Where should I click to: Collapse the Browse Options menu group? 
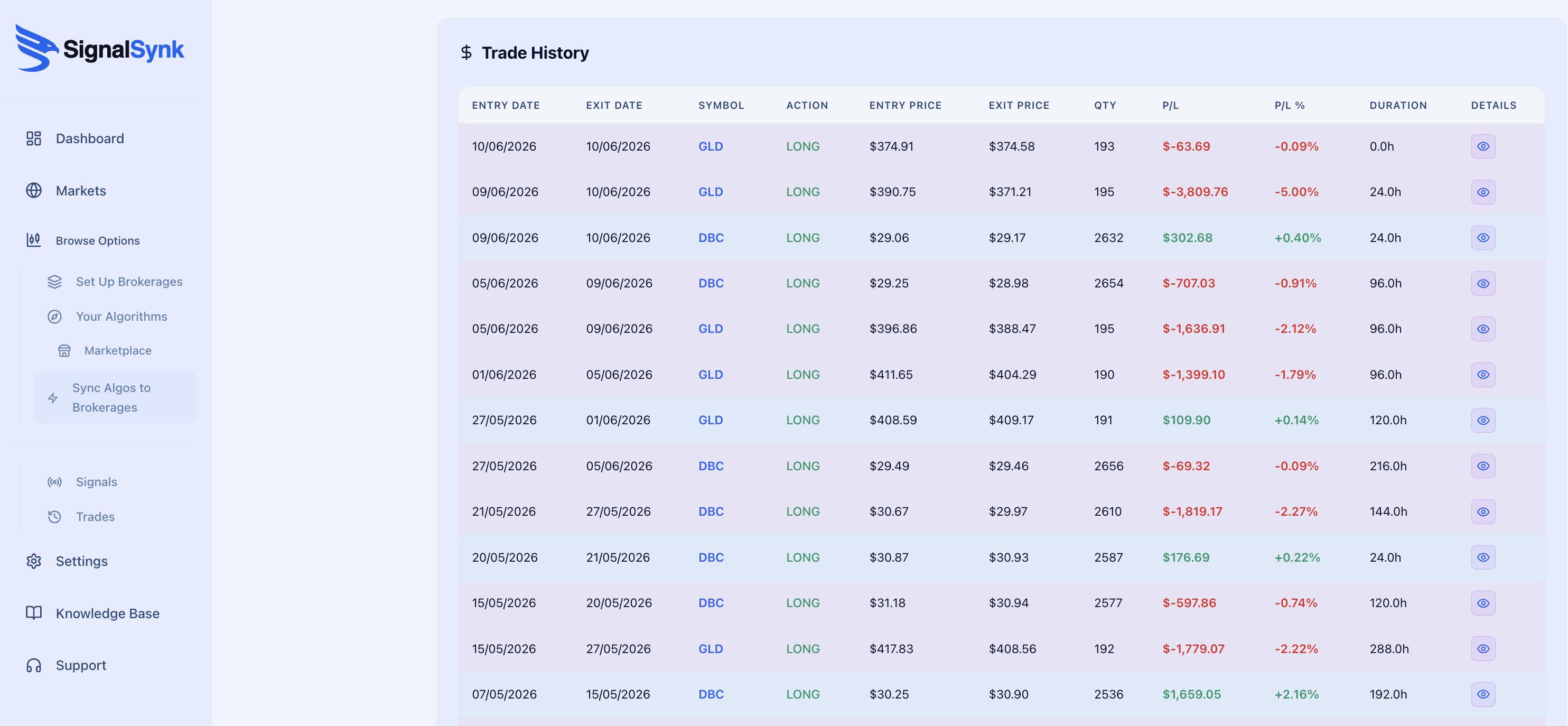(97, 240)
